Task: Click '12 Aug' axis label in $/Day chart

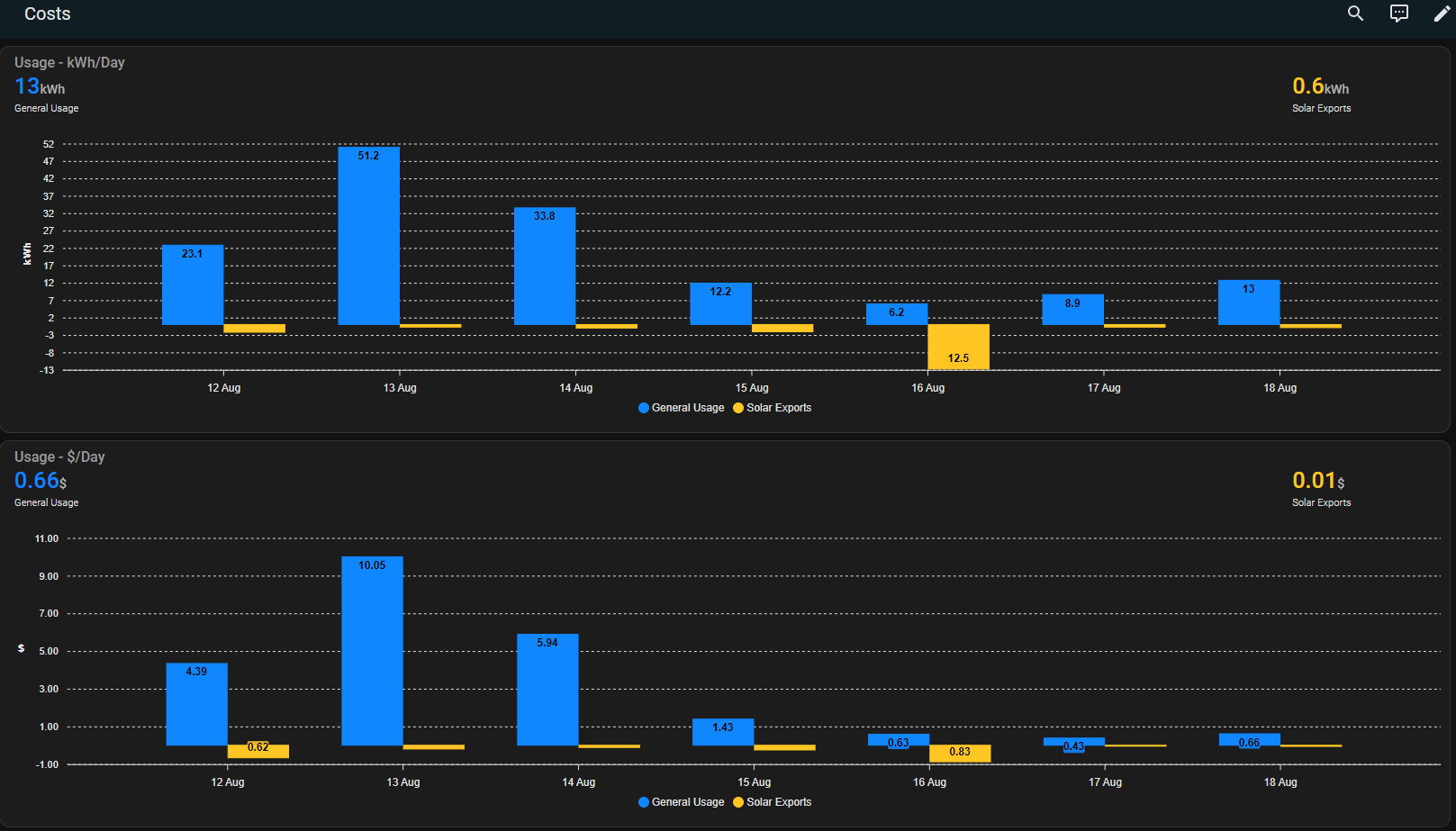Action: click(228, 782)
